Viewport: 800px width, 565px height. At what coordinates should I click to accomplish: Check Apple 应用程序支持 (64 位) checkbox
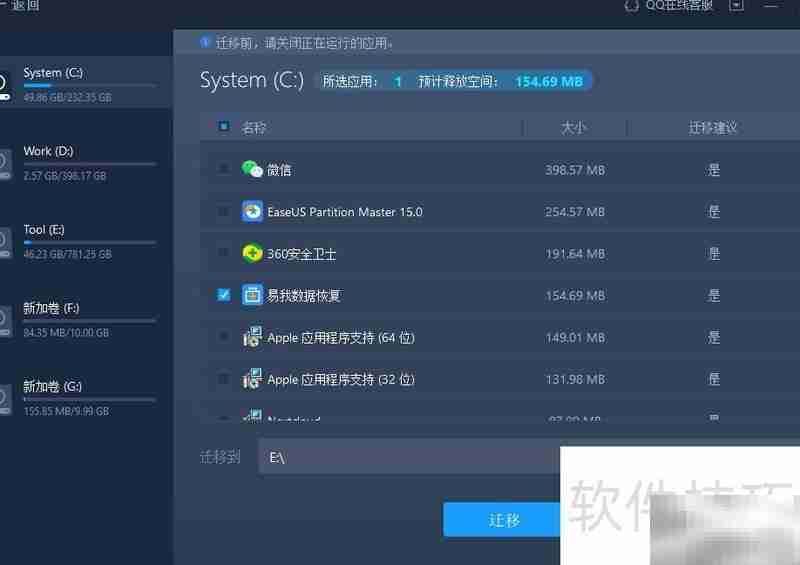pyautogui.click(x=223, y=336)
